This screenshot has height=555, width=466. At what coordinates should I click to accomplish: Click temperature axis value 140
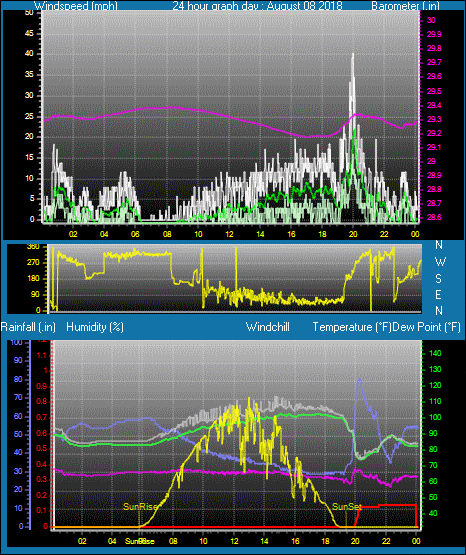435,353
